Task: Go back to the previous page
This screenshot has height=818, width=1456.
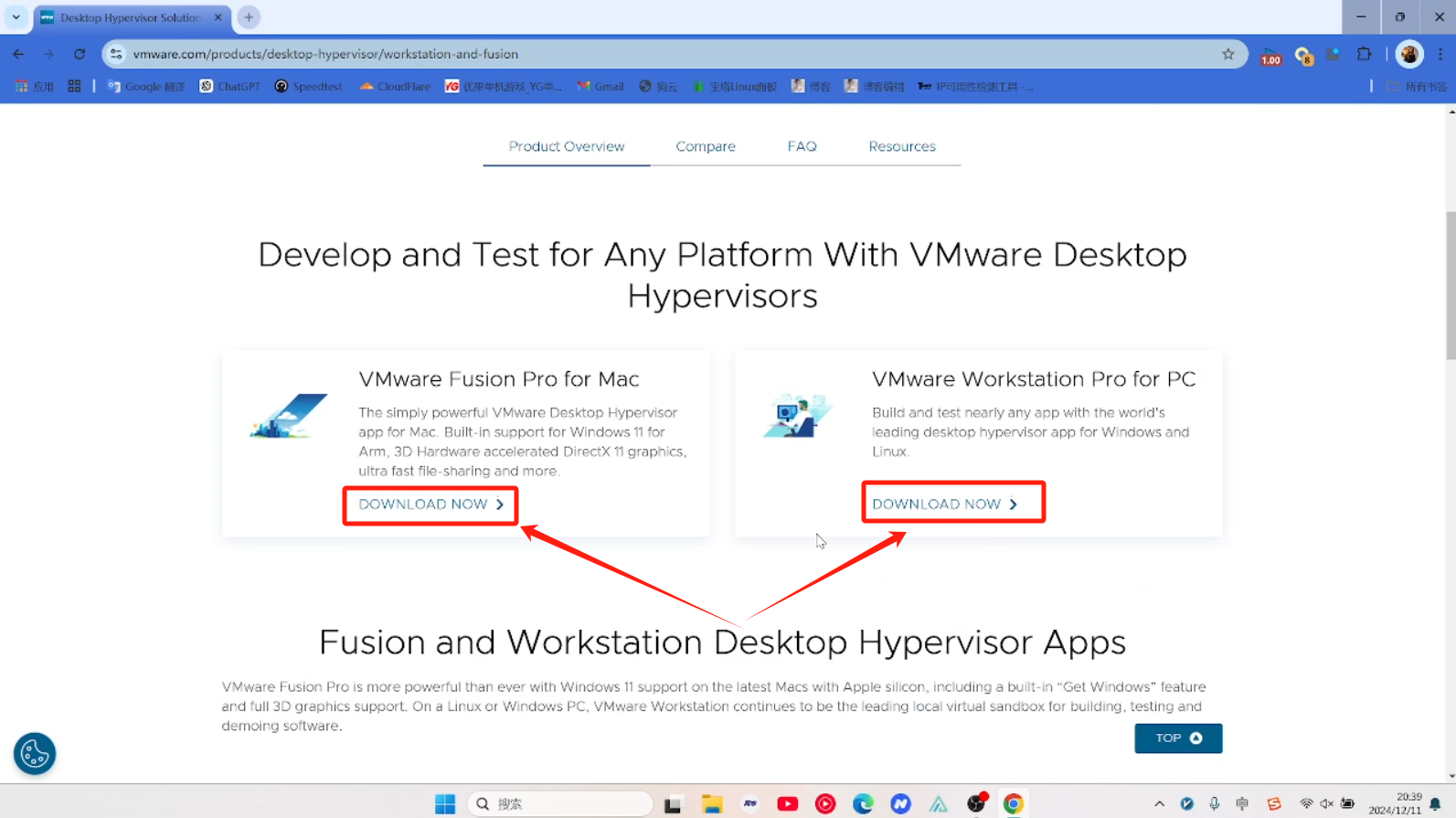Action: tap(18, 54)
